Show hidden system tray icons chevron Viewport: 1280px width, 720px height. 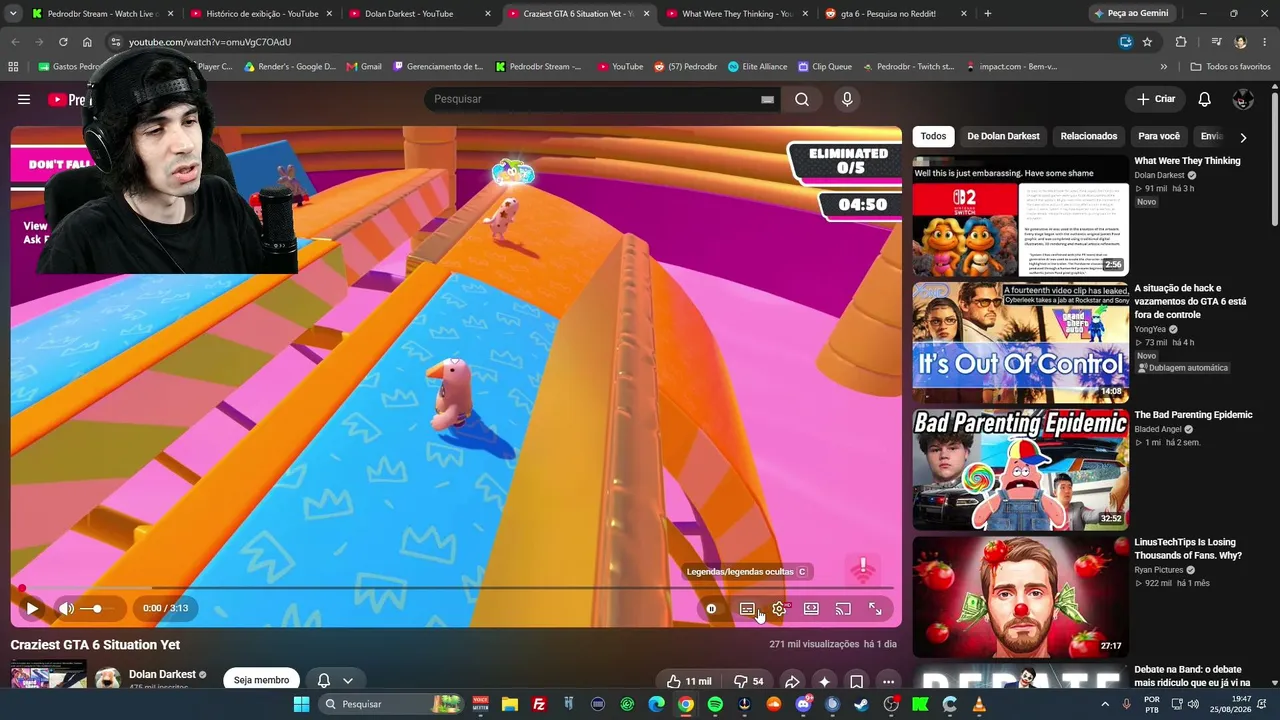tap(1105, 704)
